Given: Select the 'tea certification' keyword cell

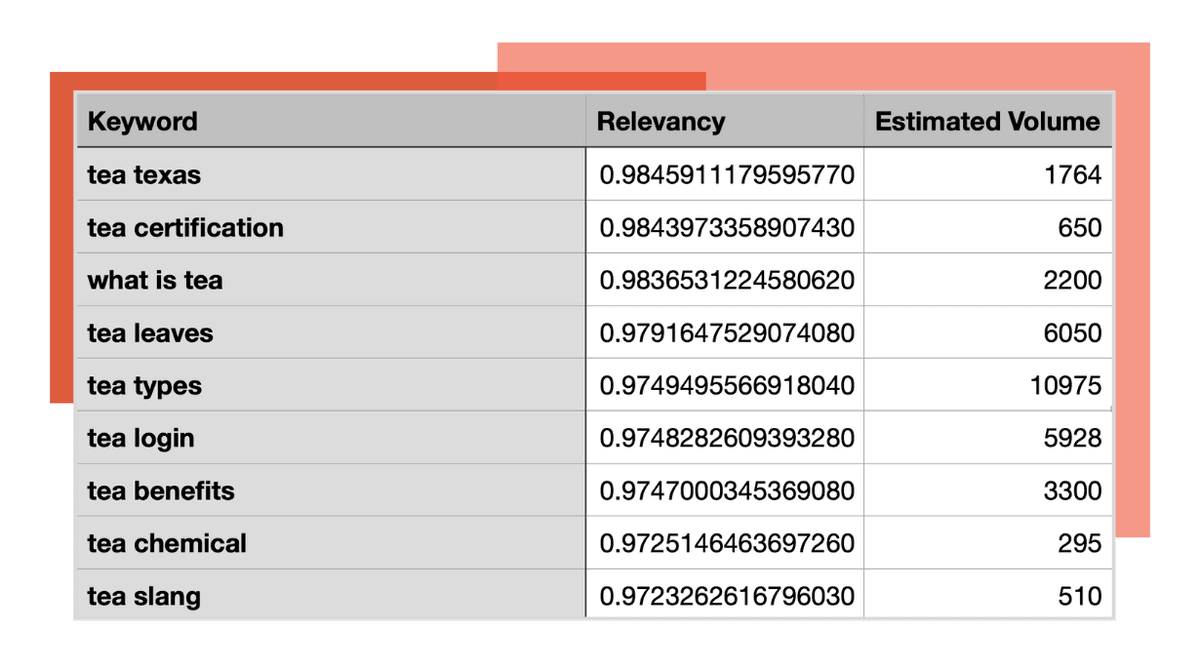Looking at the screenshot, I should tap(185, 228).
